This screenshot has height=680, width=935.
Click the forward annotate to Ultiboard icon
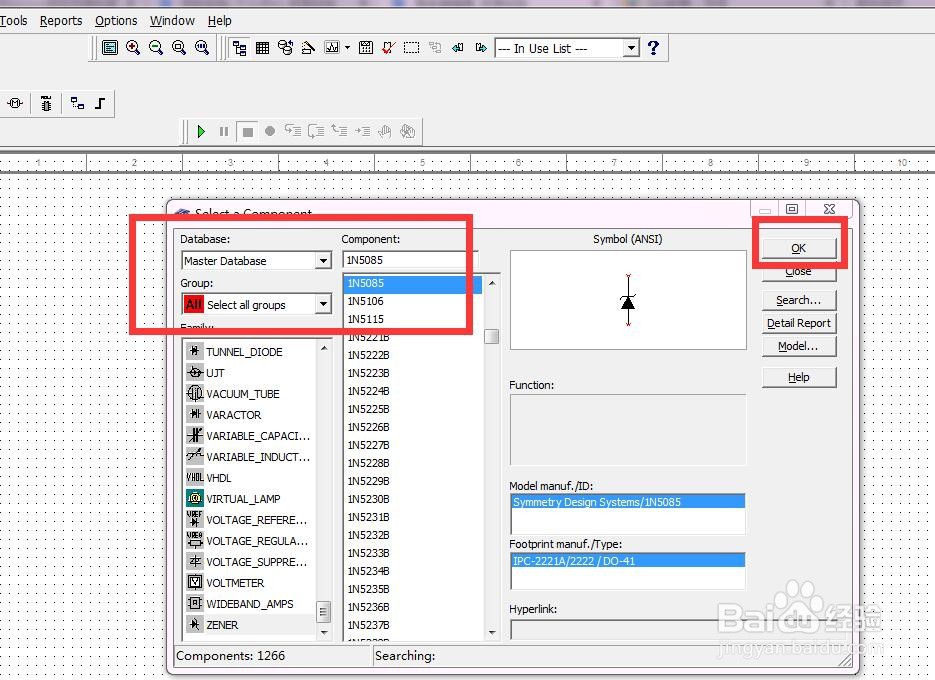point(481,48)
